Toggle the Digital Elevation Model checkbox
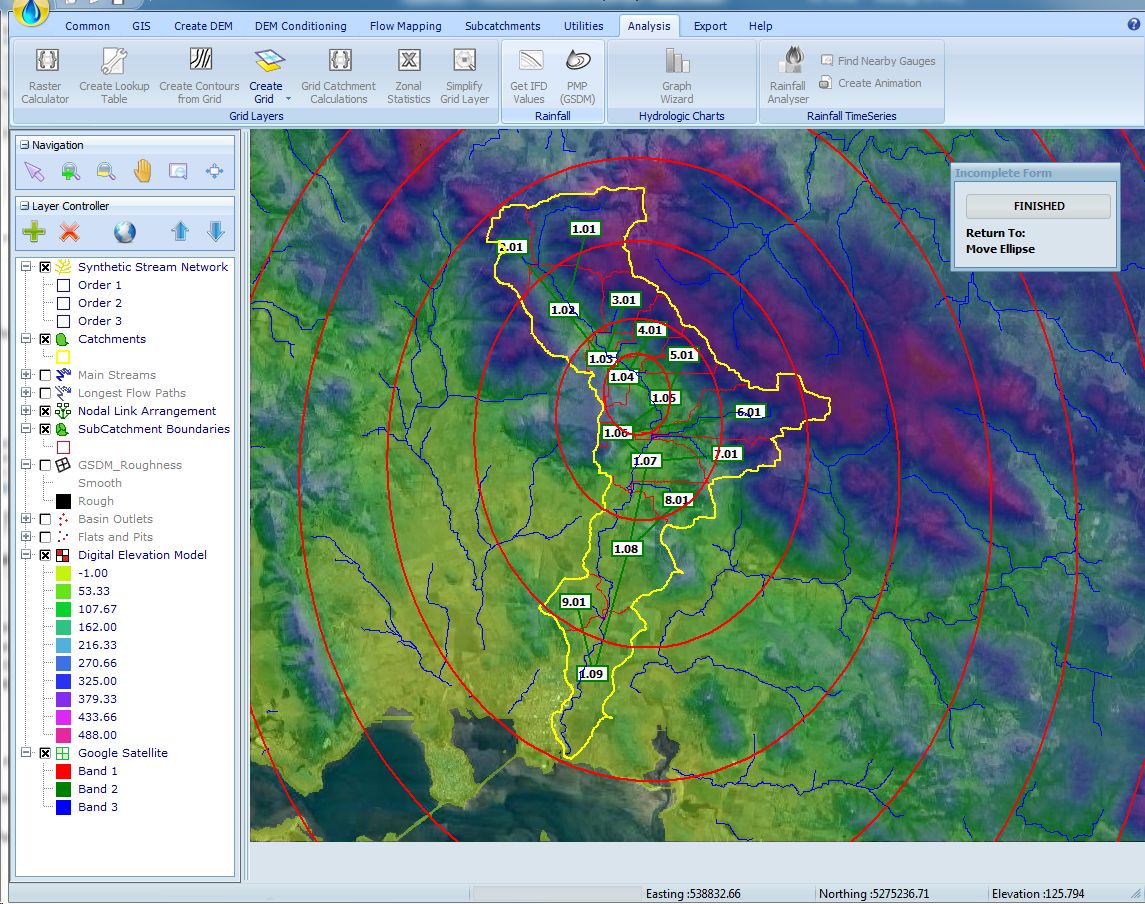 tap(45, 555)
